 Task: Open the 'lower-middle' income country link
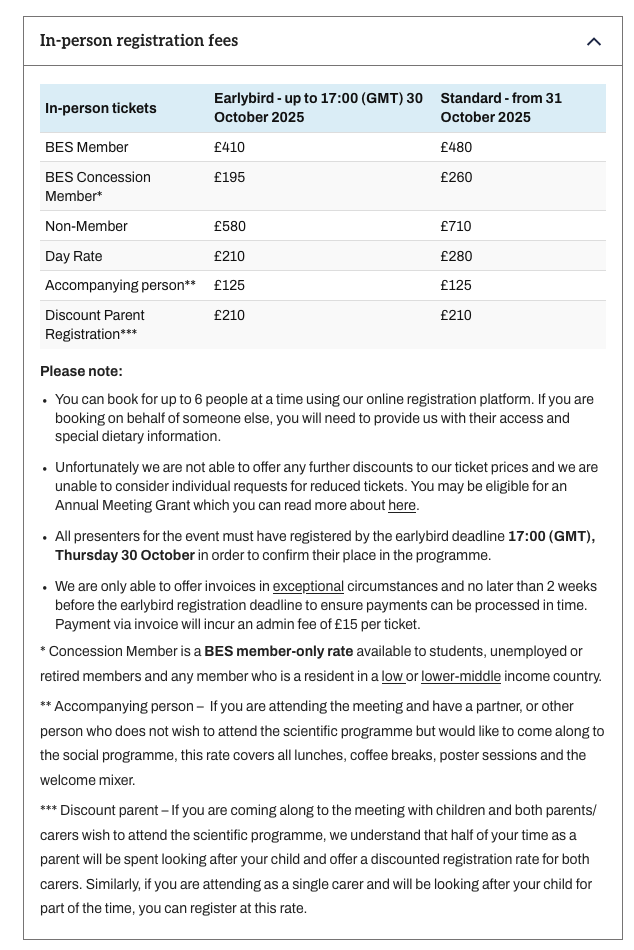click(x=461, y=676)
